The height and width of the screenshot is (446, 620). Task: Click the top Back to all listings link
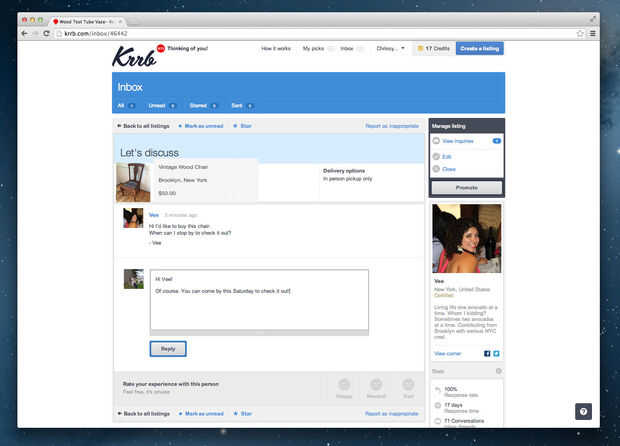click(143, 126)
